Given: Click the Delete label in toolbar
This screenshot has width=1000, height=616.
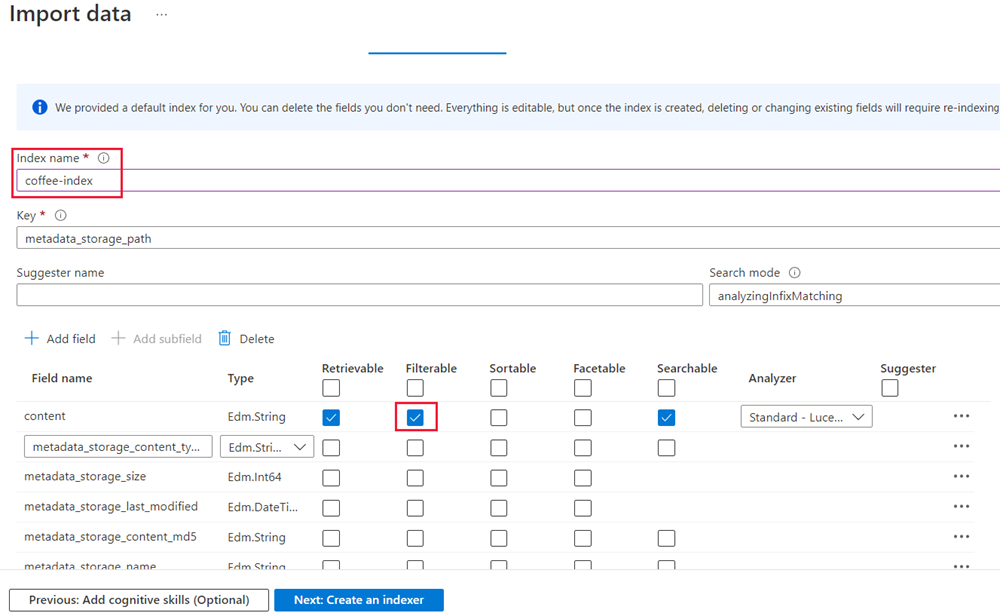Looking at the screenshot, I should 256,339.
